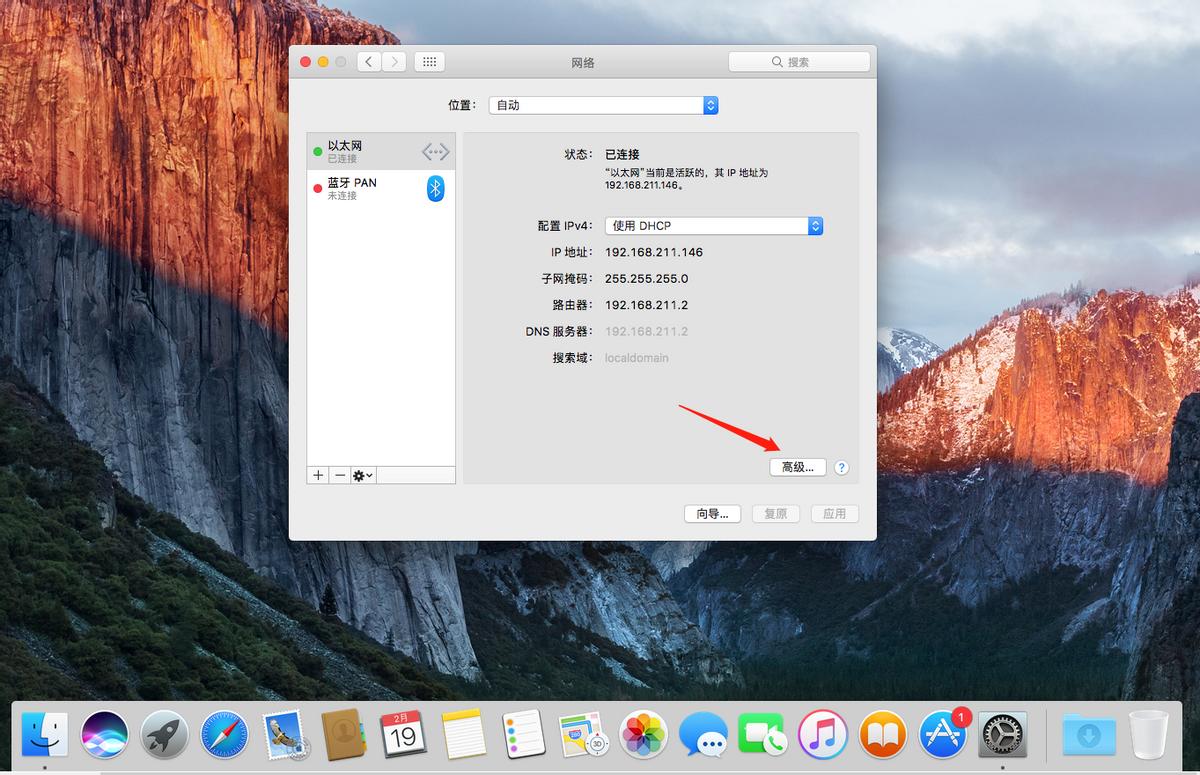Open the help question mark button
This screenshot has height=775, width=1200.
[x=841, y=467]
